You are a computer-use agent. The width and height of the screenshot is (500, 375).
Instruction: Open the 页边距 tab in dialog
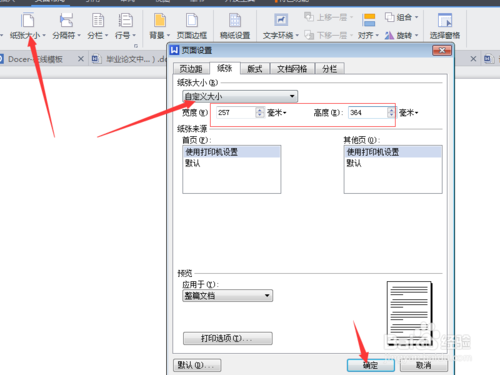(191, 69)
